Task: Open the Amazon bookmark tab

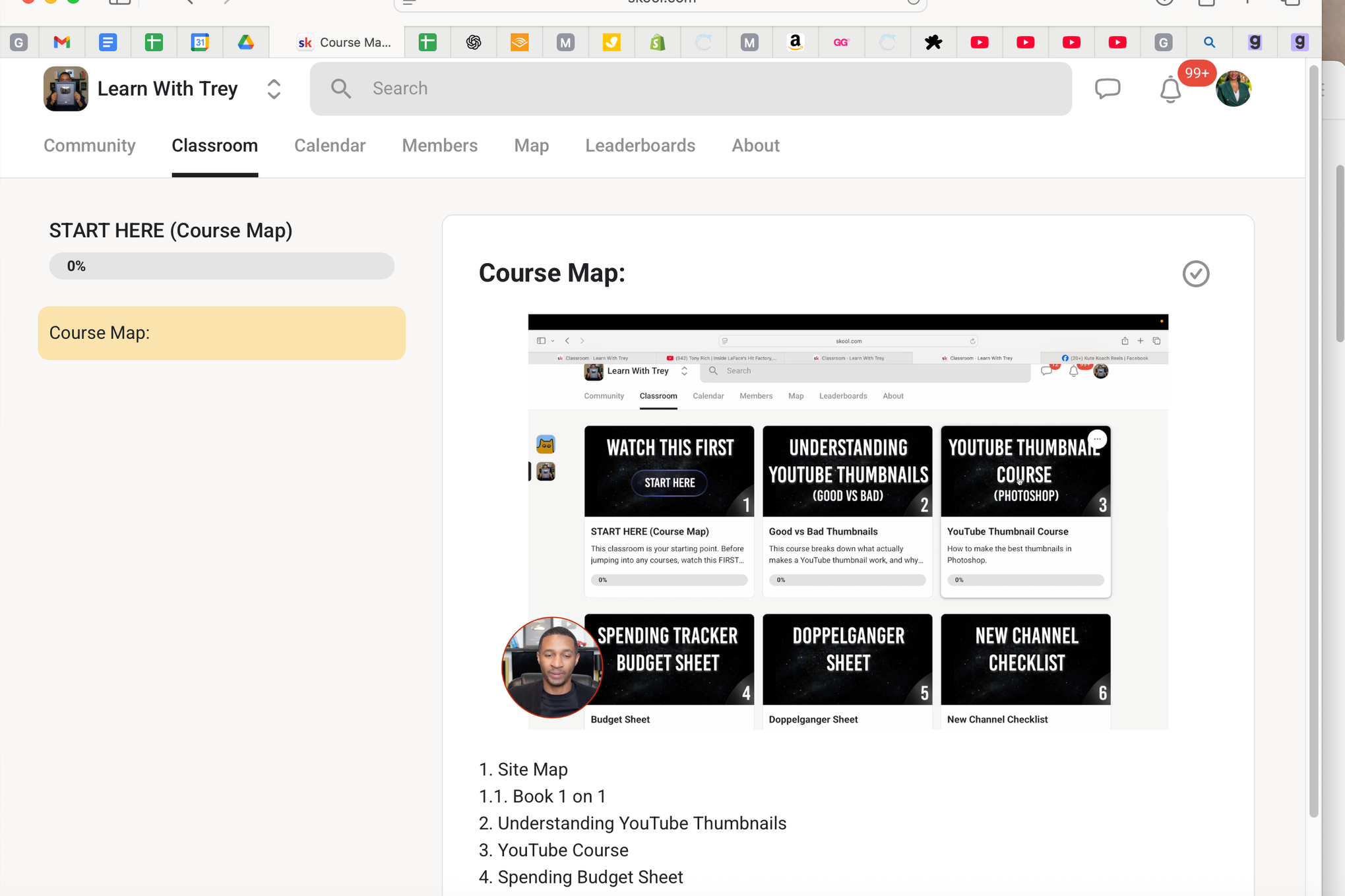Action: pos(795,42)
